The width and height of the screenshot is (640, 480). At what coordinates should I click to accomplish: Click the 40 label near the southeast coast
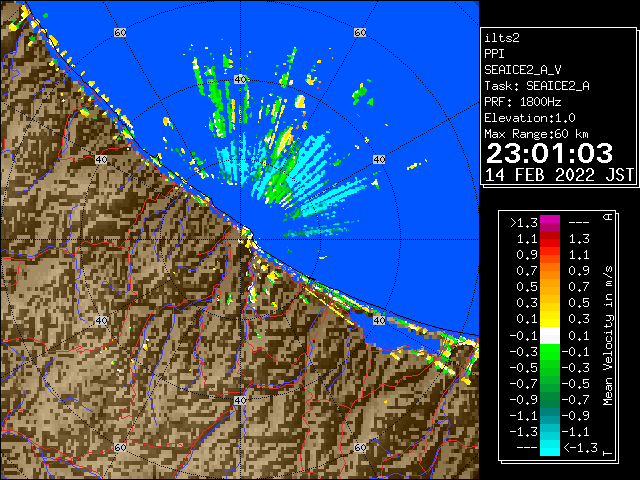[379, 320]
